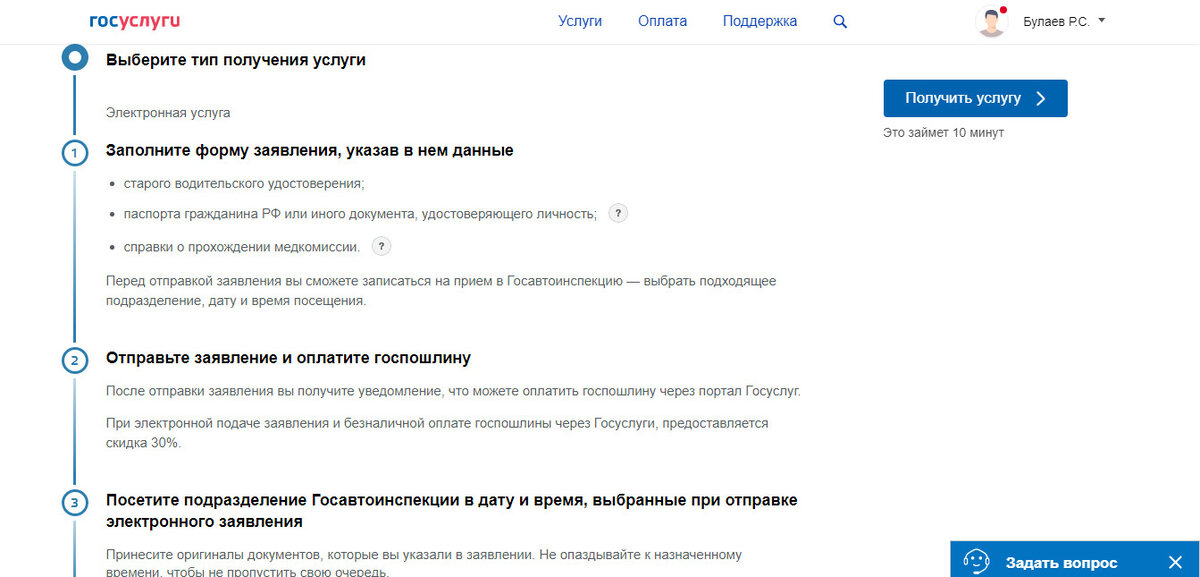Select the service type radio marker
1200x577 pixels.
point(75,57)
